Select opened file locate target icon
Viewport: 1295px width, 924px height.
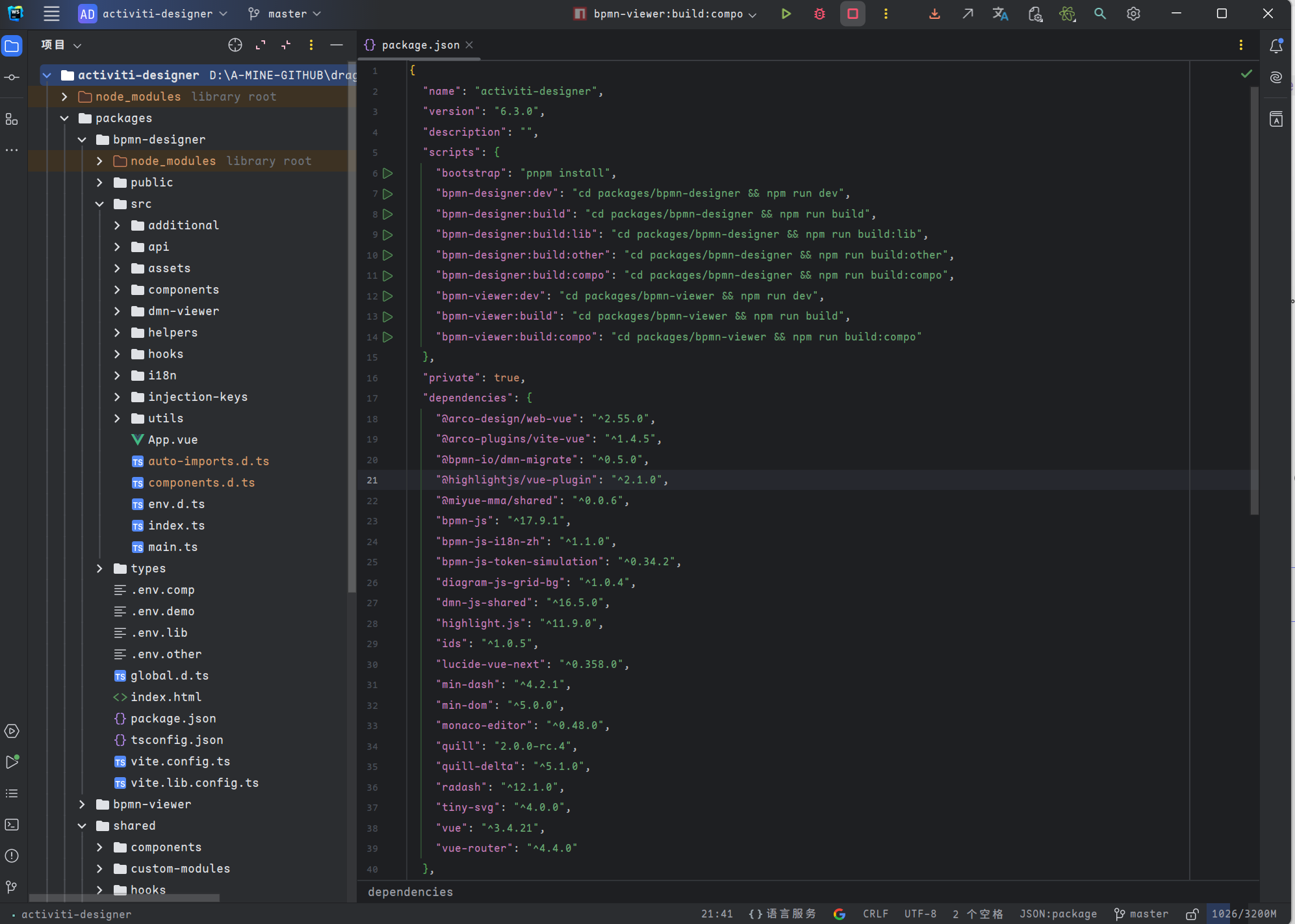coord(235,45)
